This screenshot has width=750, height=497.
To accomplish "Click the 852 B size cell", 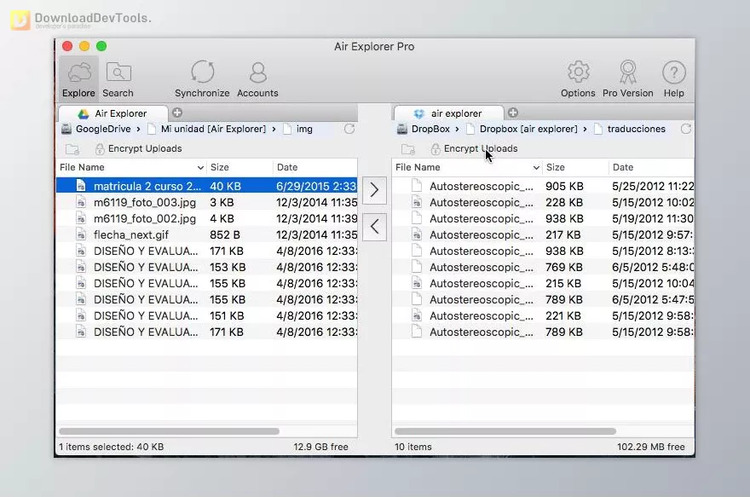I will coord(225,235).
